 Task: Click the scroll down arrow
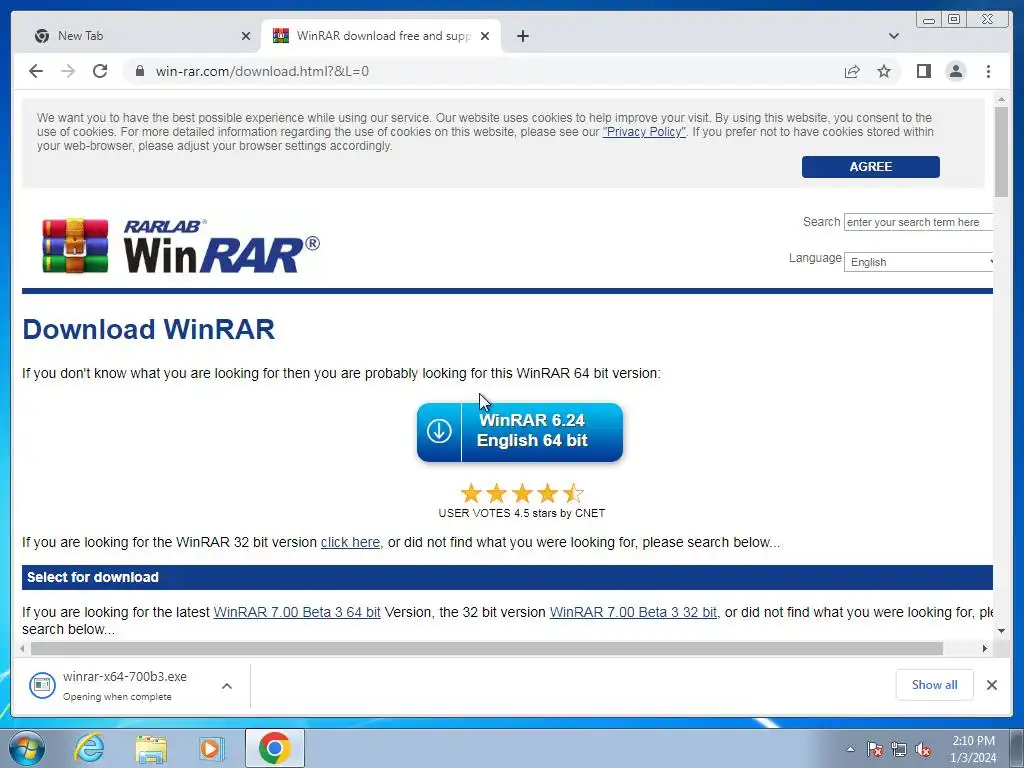coord(1001,631)
